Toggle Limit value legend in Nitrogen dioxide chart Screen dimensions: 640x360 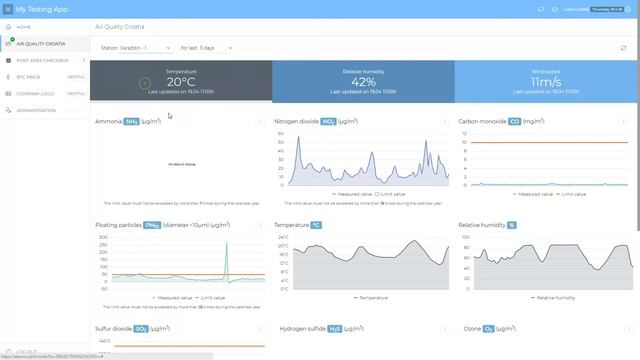click(390, 194)
